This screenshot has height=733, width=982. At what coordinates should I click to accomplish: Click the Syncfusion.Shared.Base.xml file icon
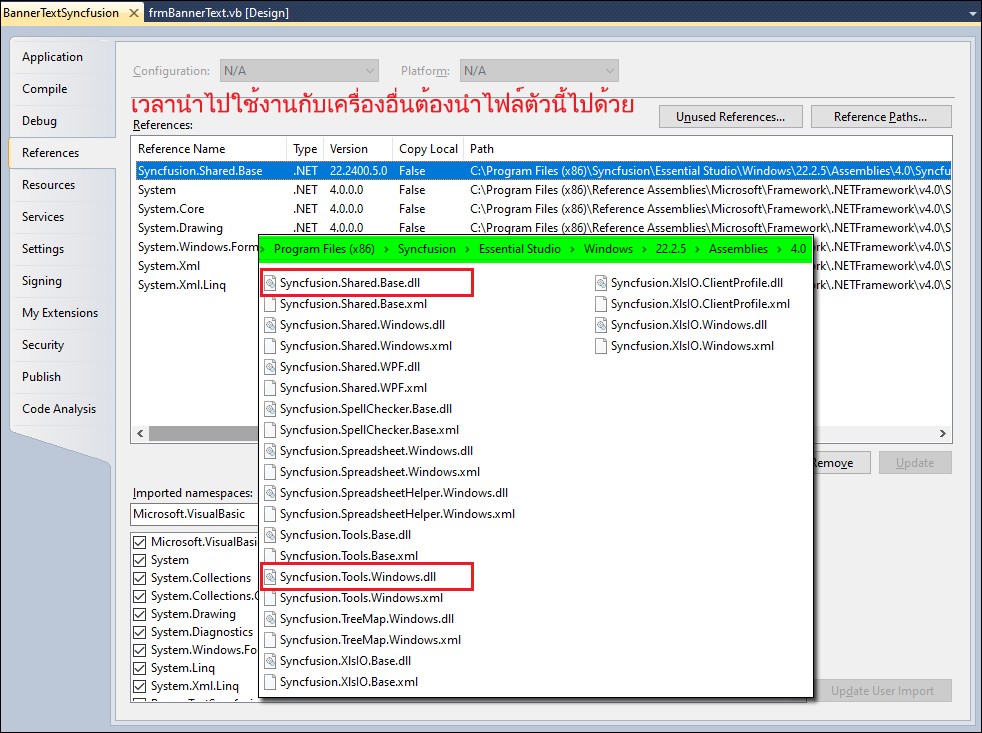click(x=270, y=304)
